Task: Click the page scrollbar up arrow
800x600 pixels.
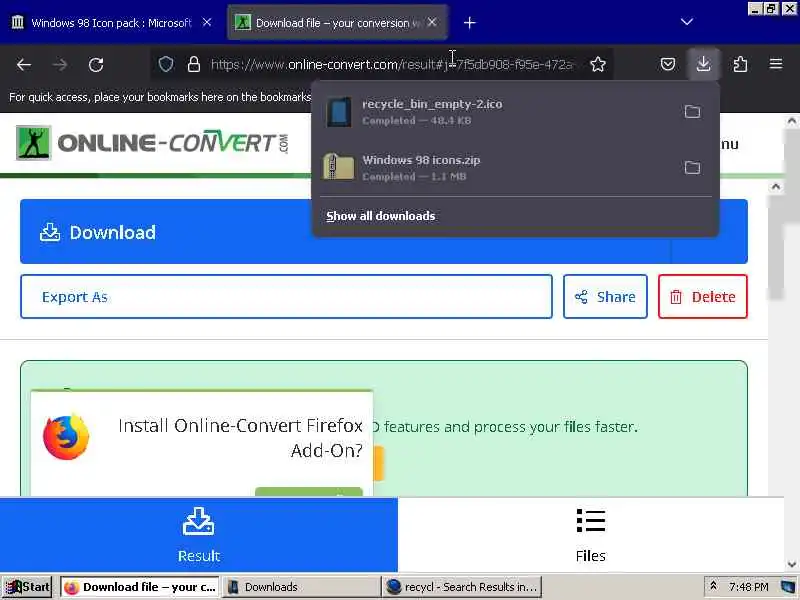Action: (791, 121)
